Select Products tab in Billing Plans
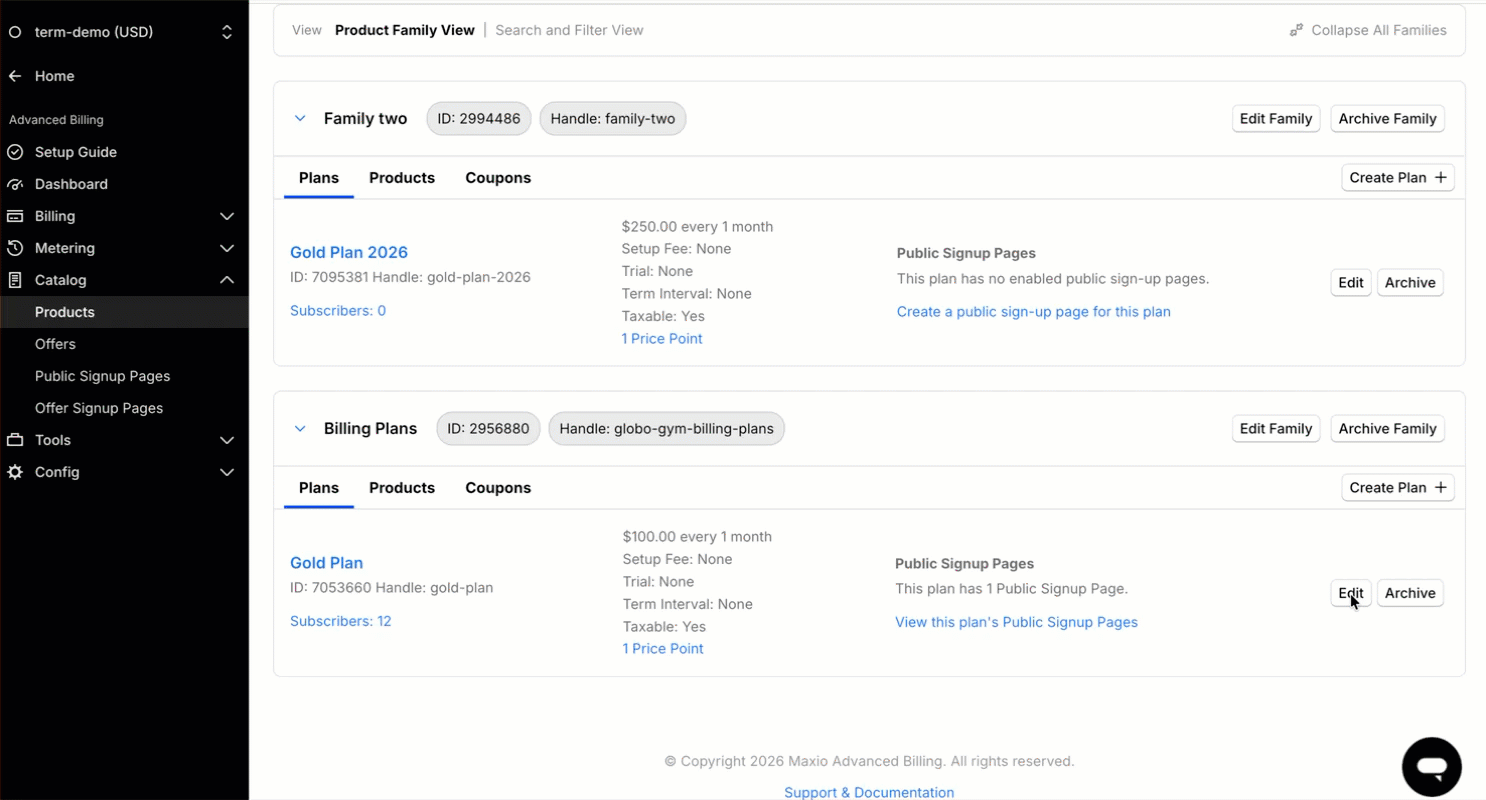 coord(402,488)
